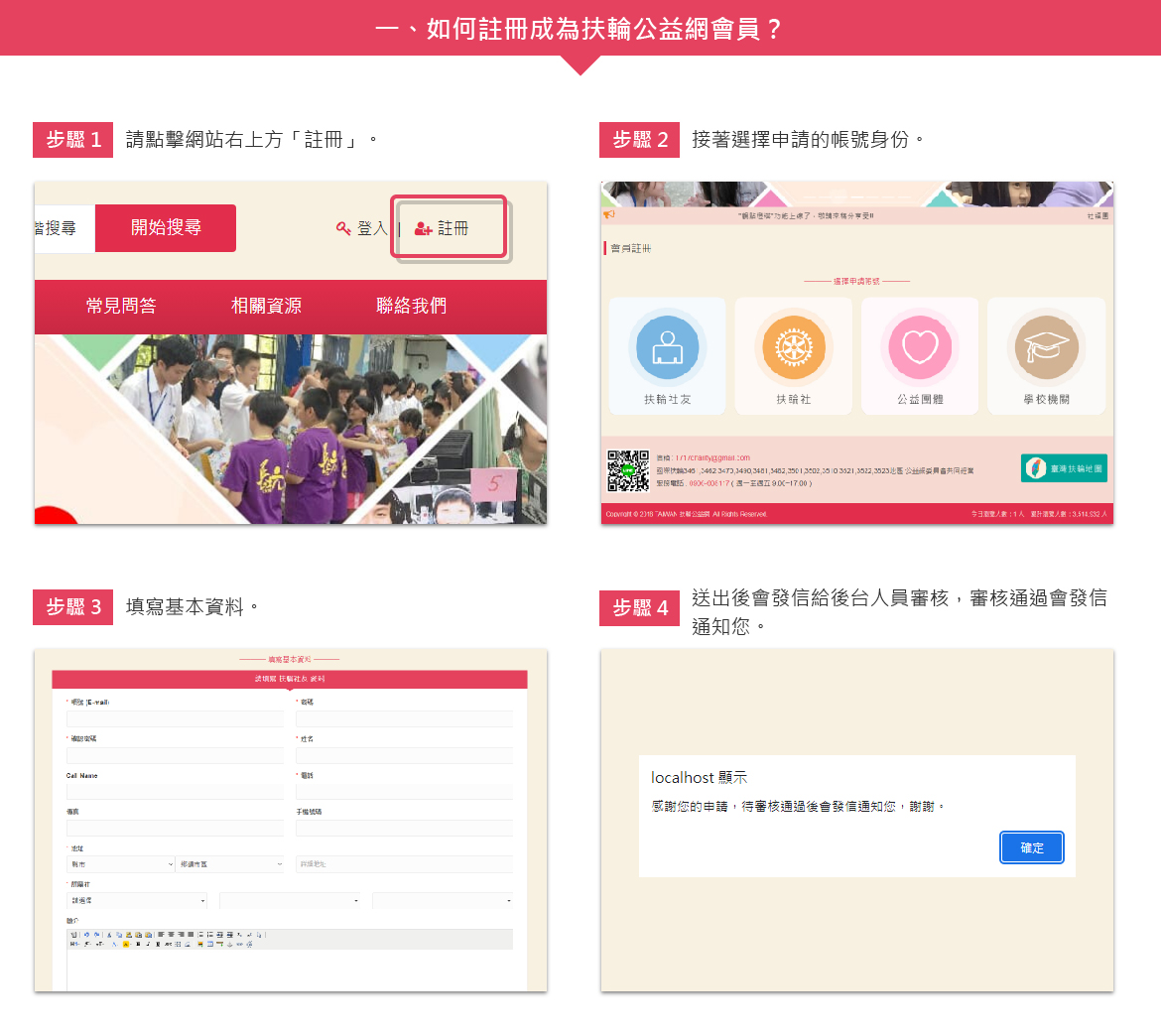1161x1036 pixels.
Task: Open the 常見問答 menu item
Action: click(121, 306)
